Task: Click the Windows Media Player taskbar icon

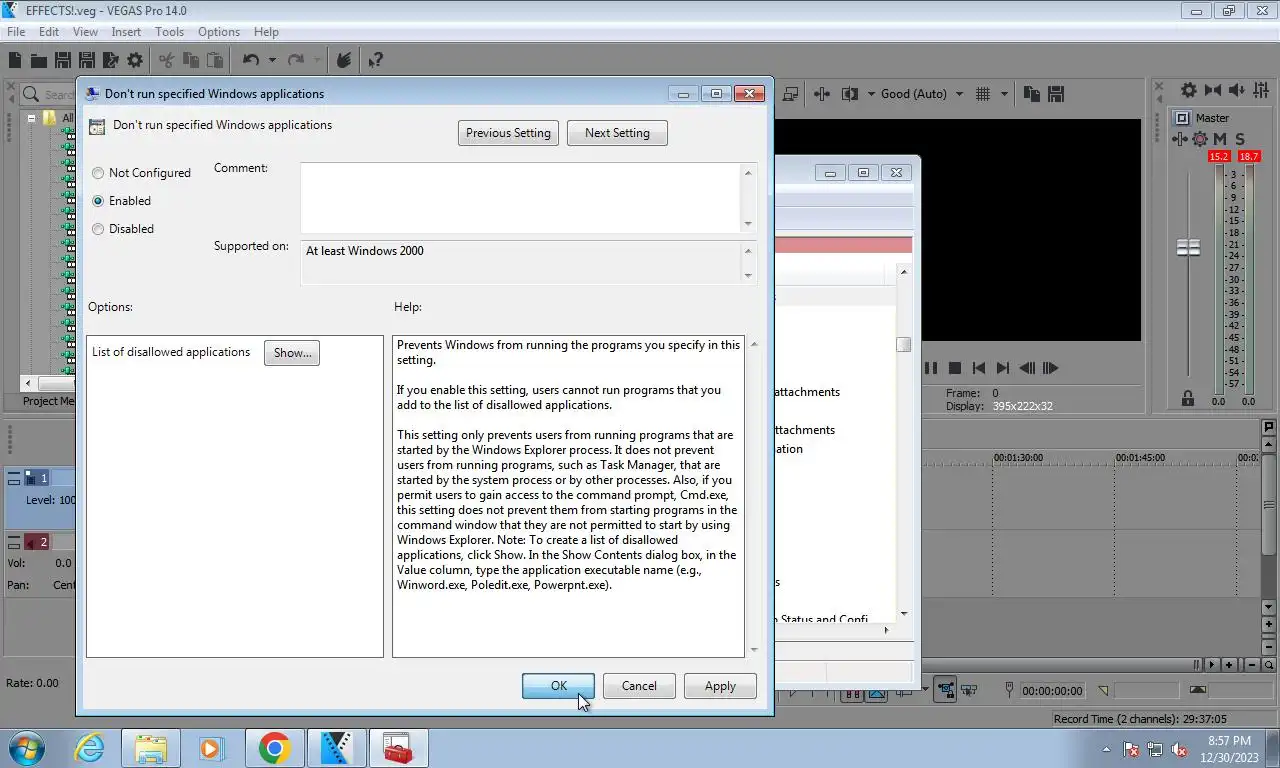Action: click(212, 748)
